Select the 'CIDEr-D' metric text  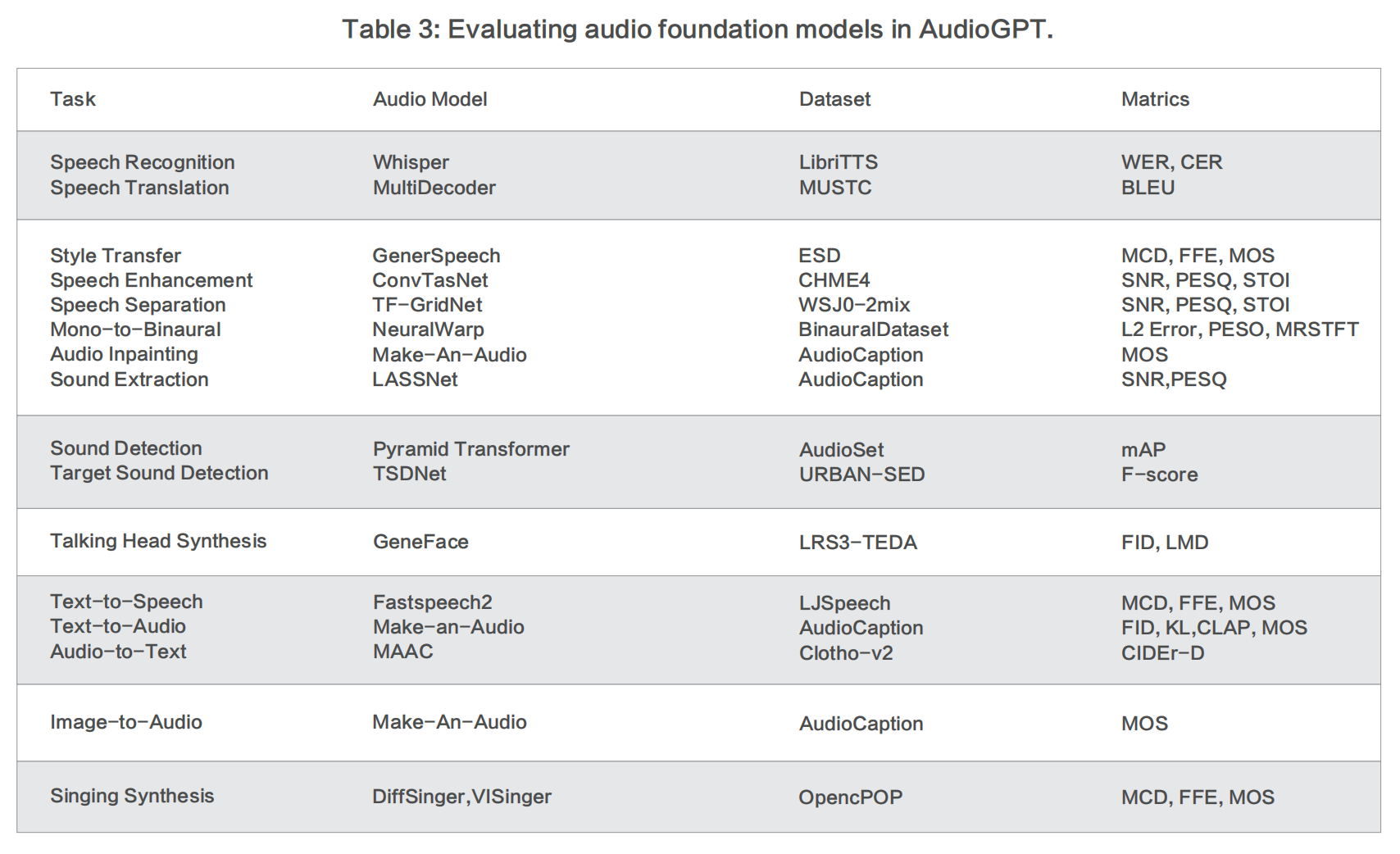(1162, 653)
